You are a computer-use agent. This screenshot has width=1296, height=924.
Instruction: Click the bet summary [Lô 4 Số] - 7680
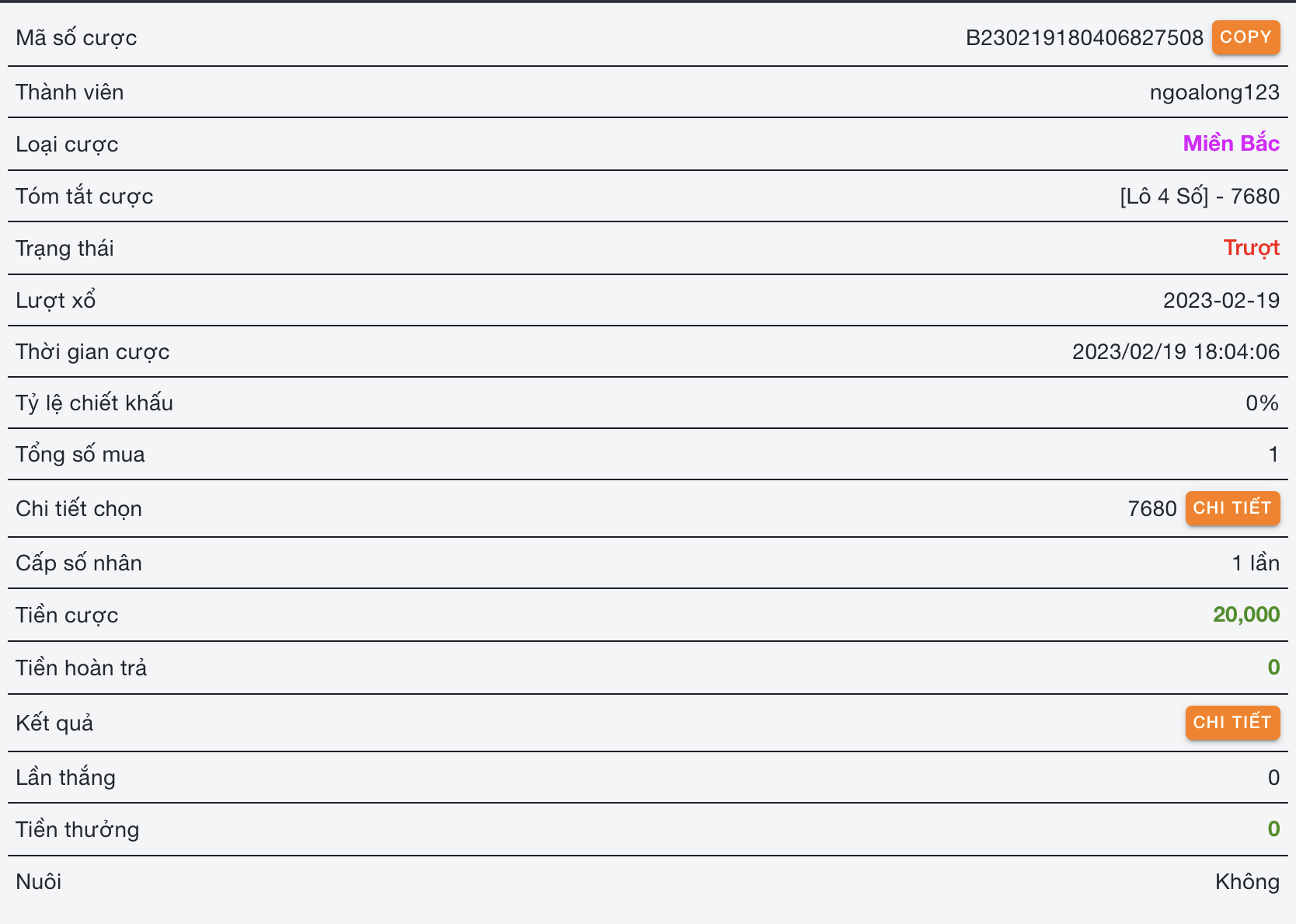(x=1199, y=197)
